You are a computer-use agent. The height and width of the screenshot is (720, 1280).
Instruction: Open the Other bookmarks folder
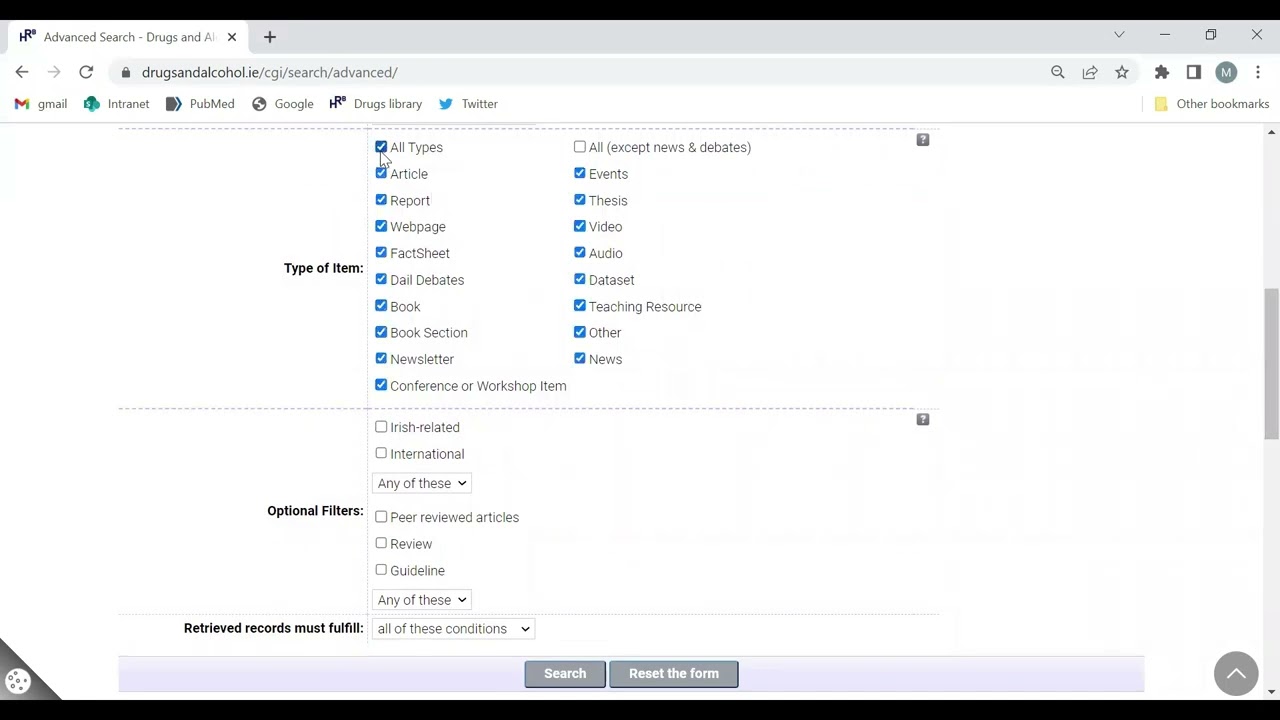coord(1211,104)
